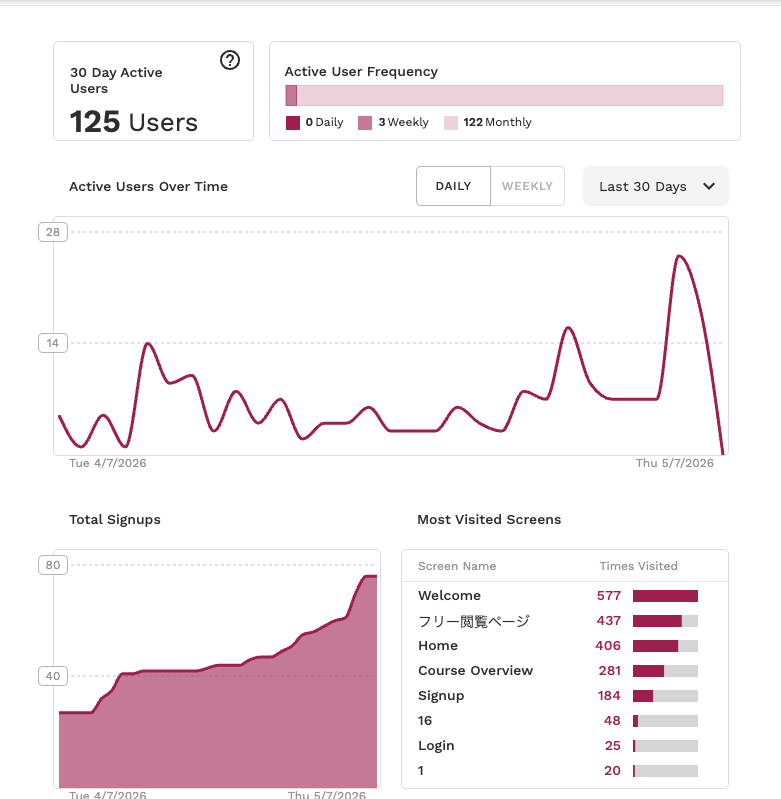Viewport: 781px width, 799px height.
Task: Switch chart to WEEKLY view
Action: click(x=527, y=186)
